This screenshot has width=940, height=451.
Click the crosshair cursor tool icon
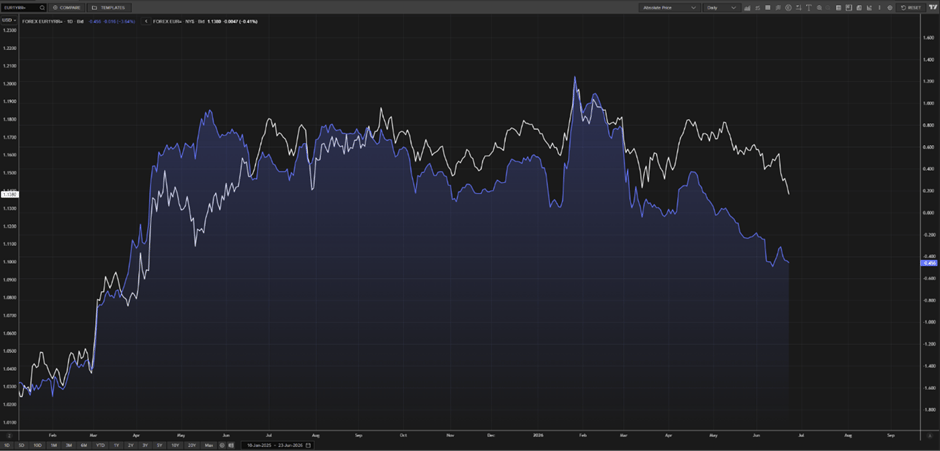click(799, 8)
